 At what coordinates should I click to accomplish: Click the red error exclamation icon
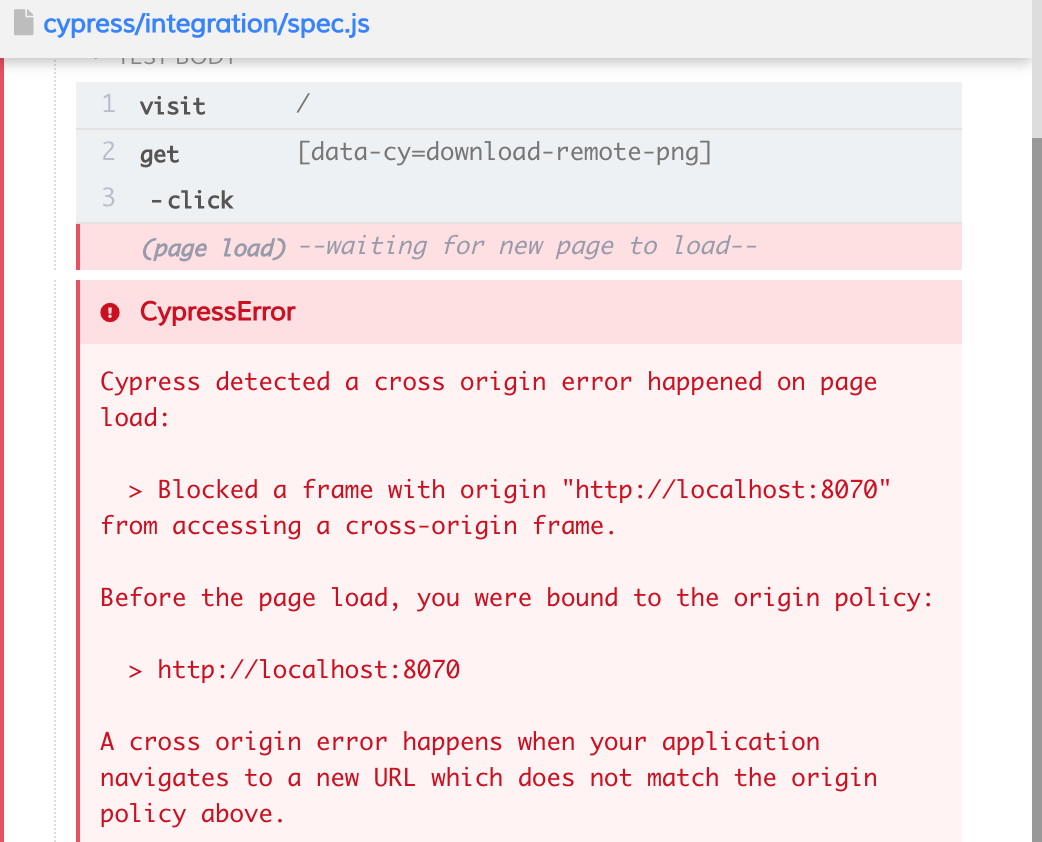[110, 312]
